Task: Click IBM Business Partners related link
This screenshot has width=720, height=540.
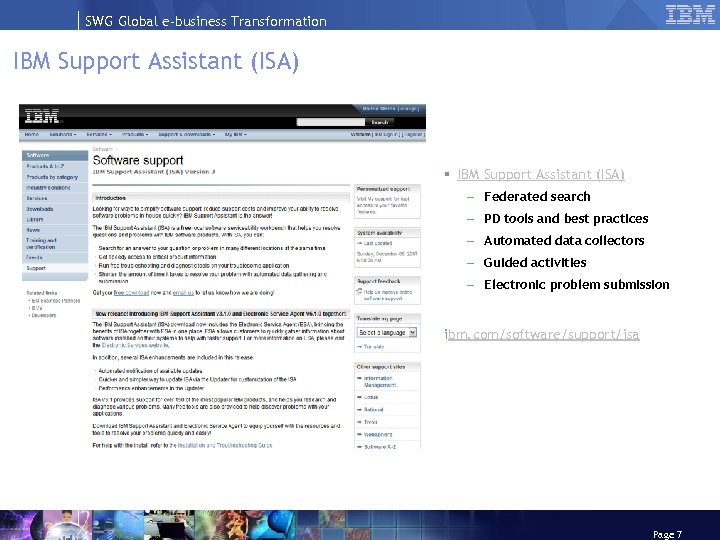Action: (56, 301)
